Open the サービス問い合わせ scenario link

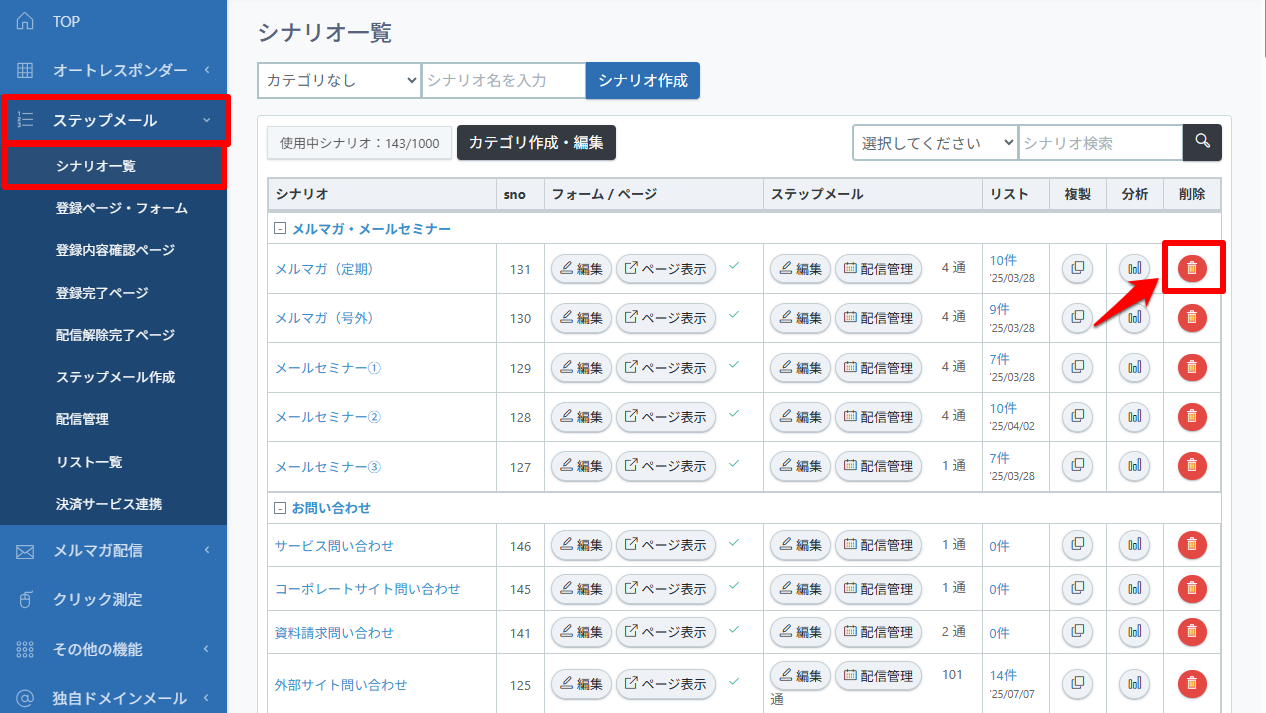pos(334,545)
